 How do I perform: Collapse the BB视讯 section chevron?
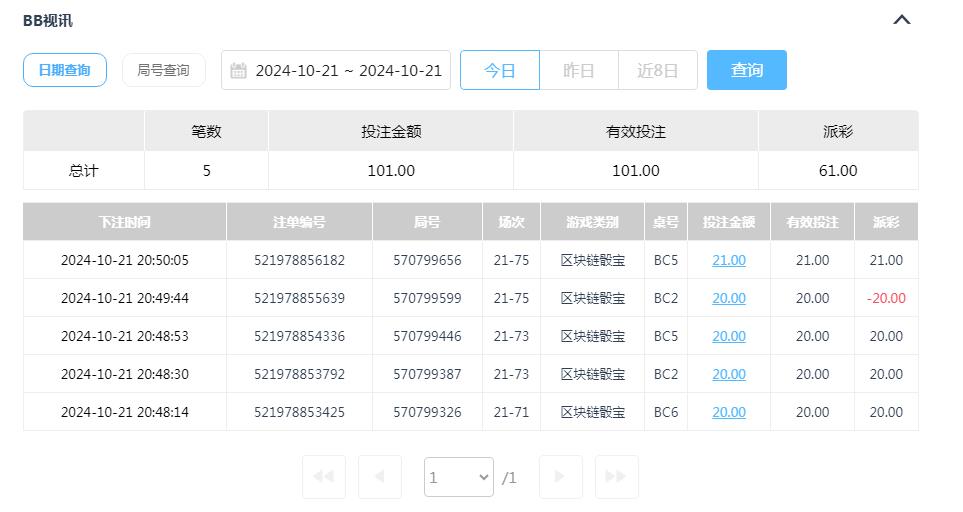[901, 20]
